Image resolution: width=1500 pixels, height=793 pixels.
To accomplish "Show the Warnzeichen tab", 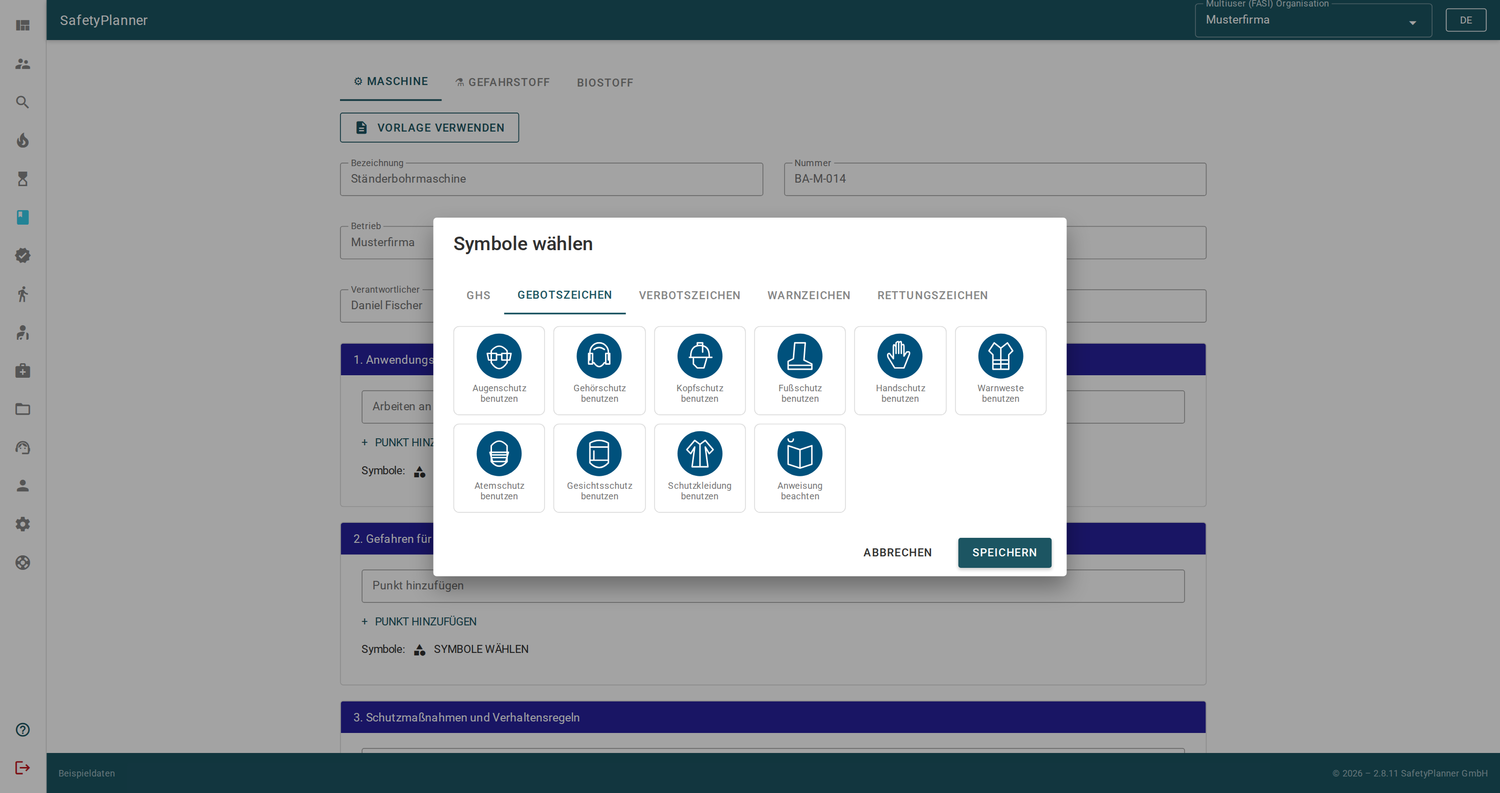I will (809, 295).
